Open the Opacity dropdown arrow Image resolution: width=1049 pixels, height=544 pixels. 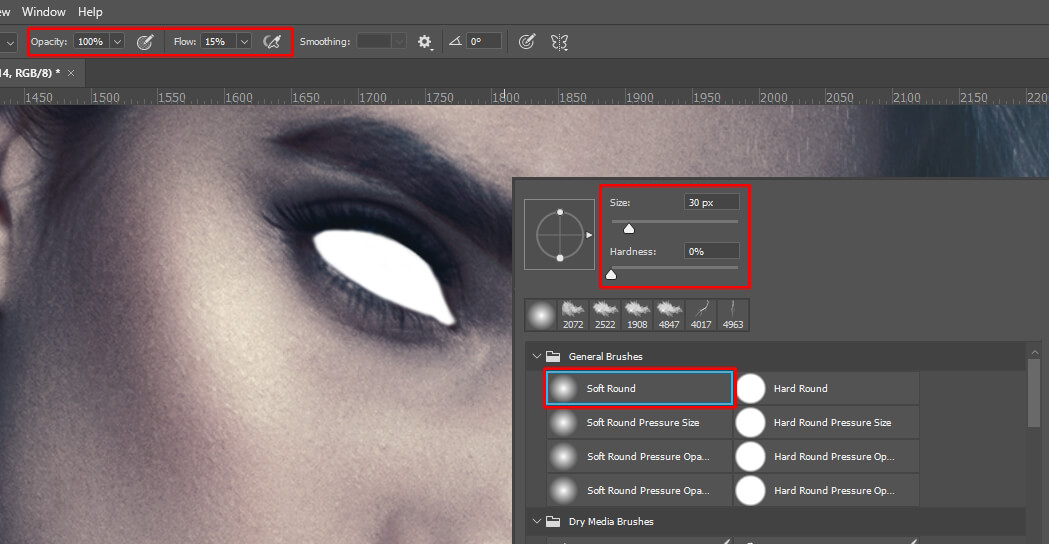[x=118, y=42]
